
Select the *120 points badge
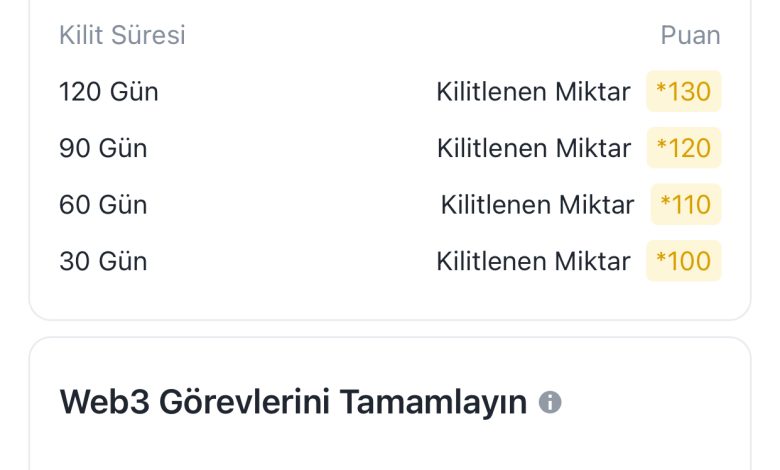pyautogui.click(x=683, y=148)
